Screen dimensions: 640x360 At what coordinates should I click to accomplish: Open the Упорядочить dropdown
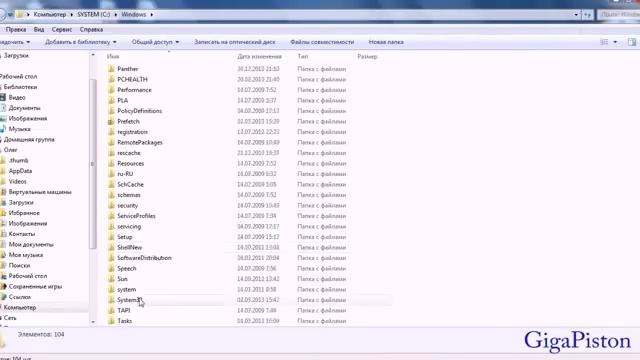coord(15,42)
